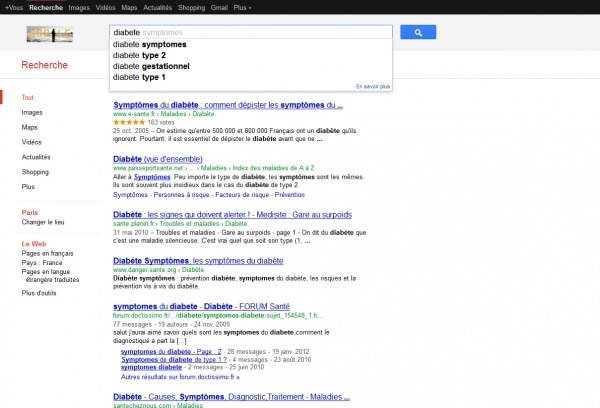Screen dimensions: 600x408
Task: Open Shopping in the top black bar
Action: click(x=191, y=8)
